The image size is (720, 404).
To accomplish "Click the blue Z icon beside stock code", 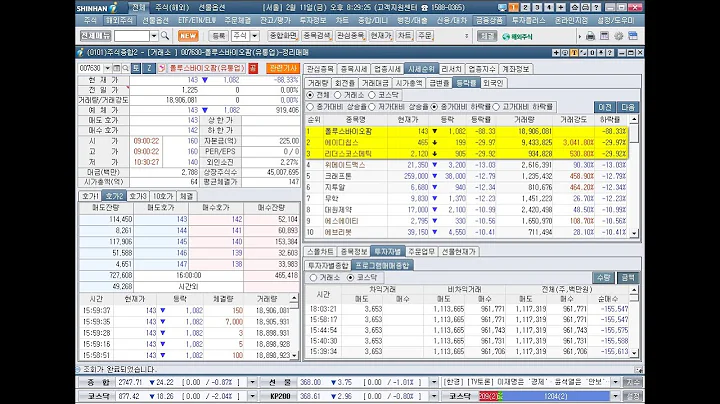I will pyautogui.click(x=149, y=68).
